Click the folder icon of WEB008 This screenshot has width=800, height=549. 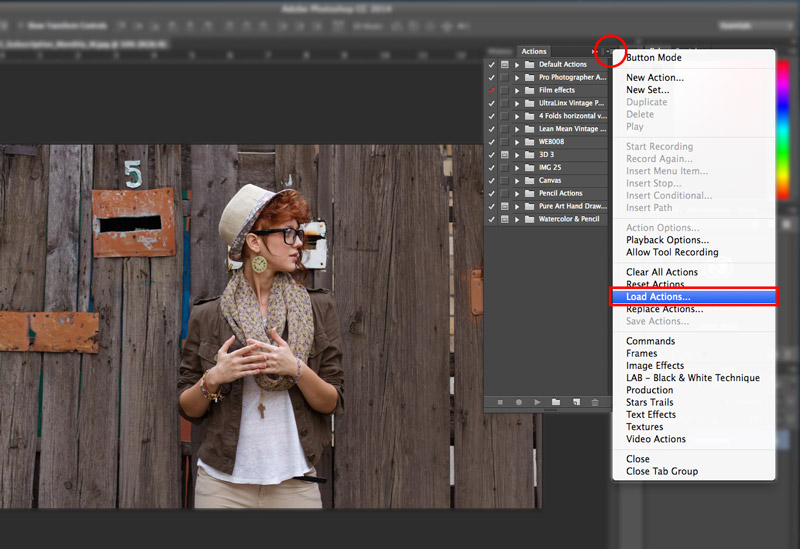pyautogui.click(x=530, y=142)
